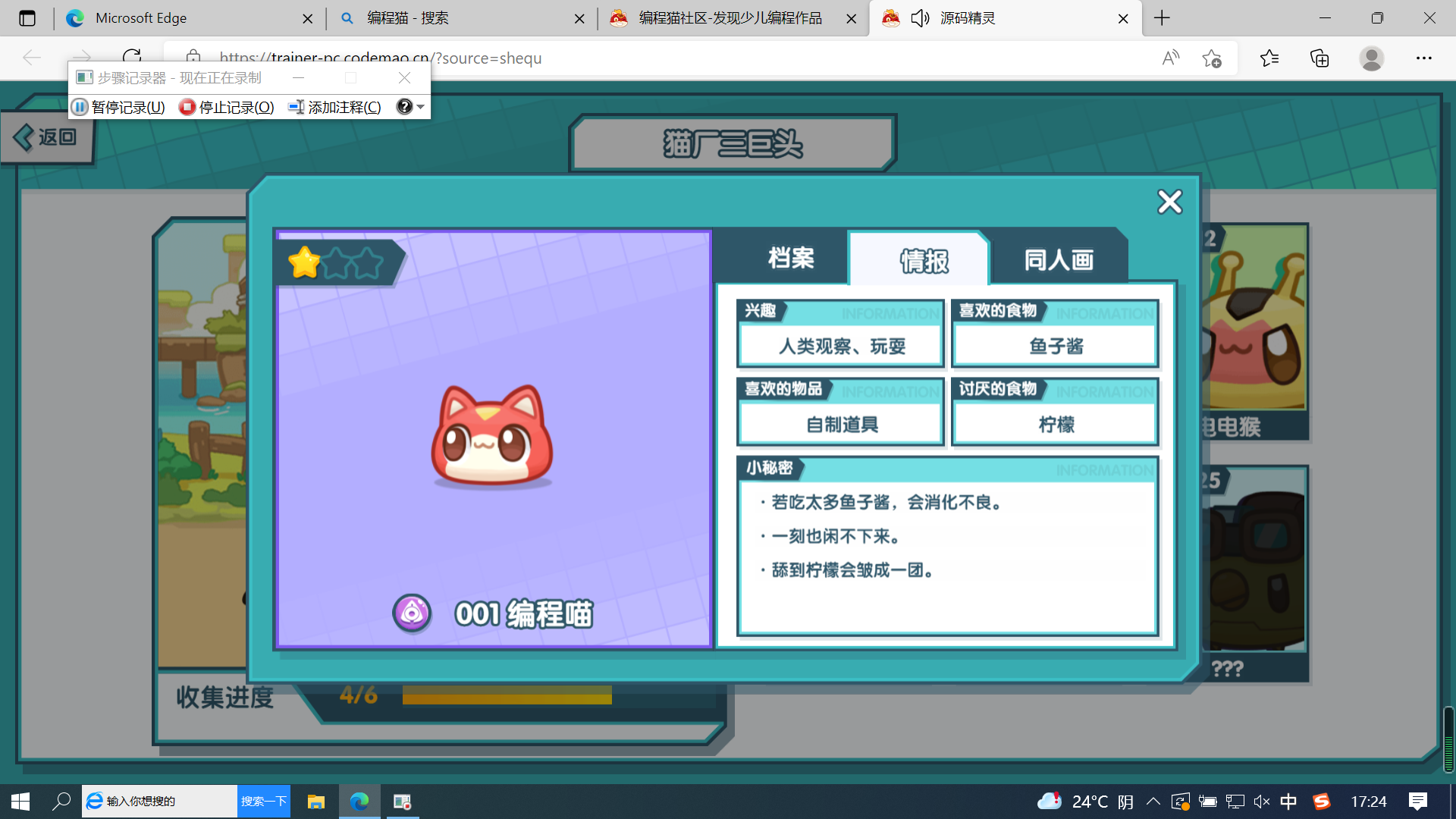Close the 源码精灵 browser tab
Screen dimensions: 1456x819
click(x=1123, y=18)
